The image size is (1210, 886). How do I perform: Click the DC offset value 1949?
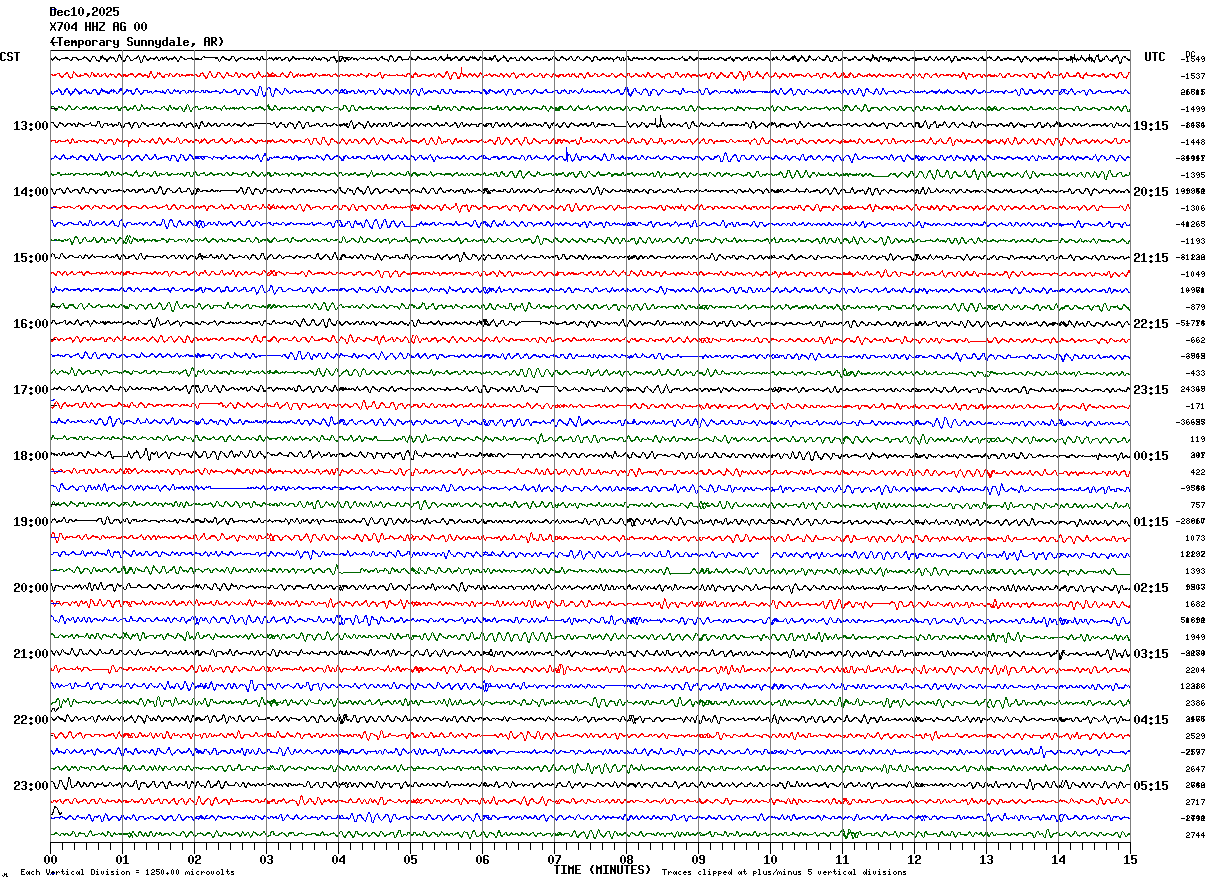1195,637
